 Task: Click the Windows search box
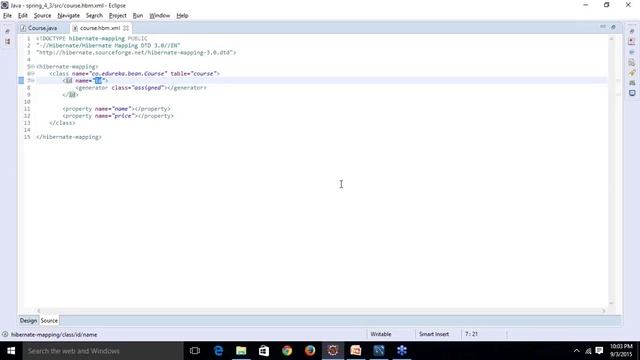click(103, 351)
